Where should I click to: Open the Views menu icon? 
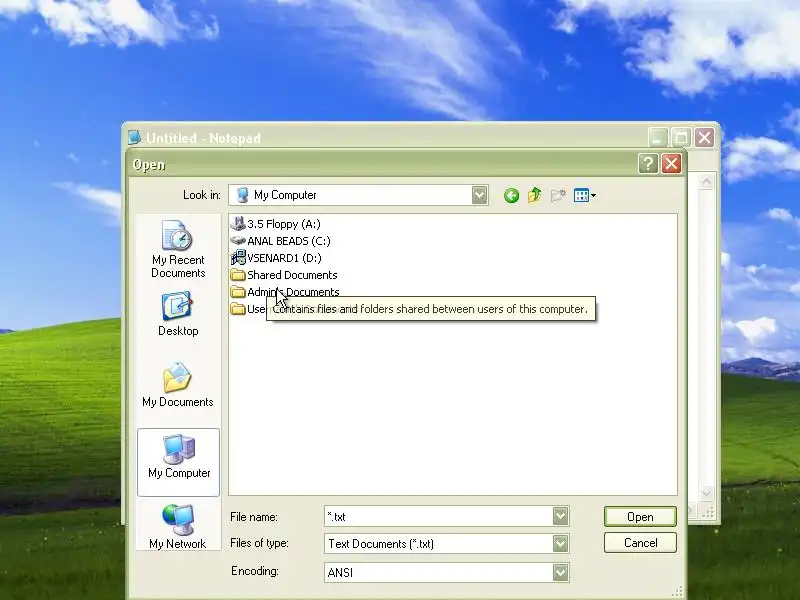[584, 195]
